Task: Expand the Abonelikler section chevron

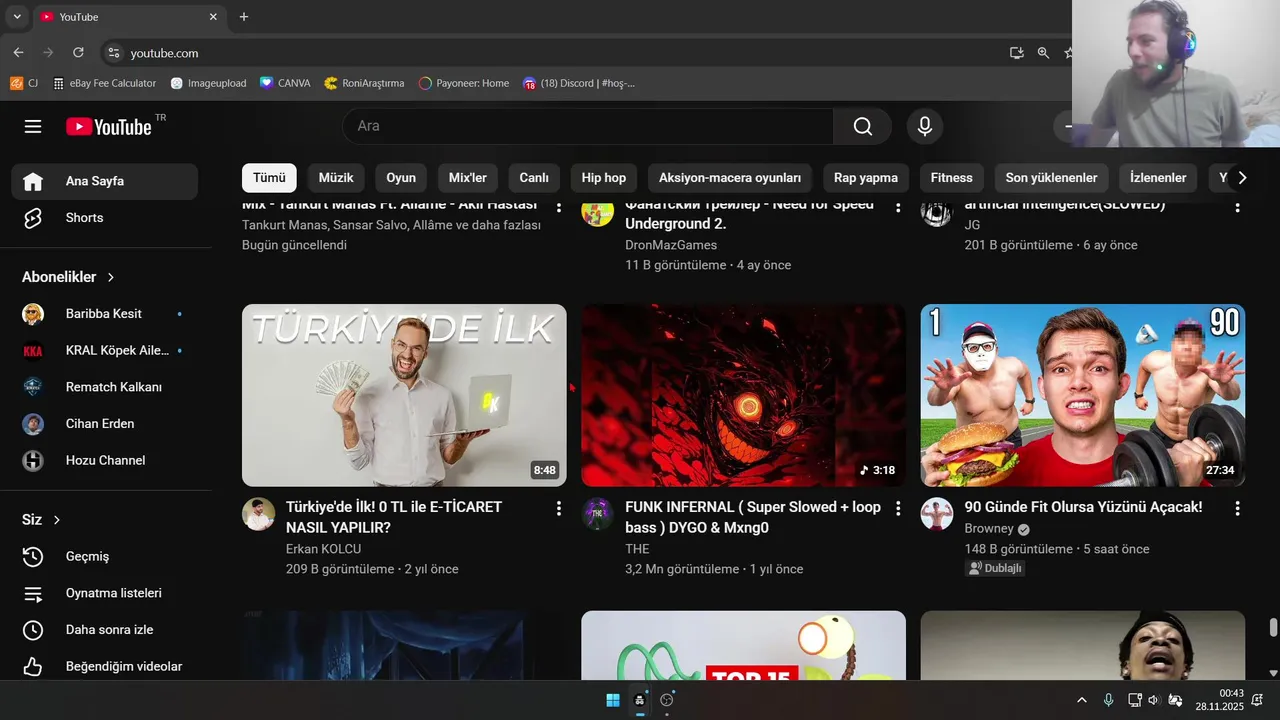Action: pos(111,277)
